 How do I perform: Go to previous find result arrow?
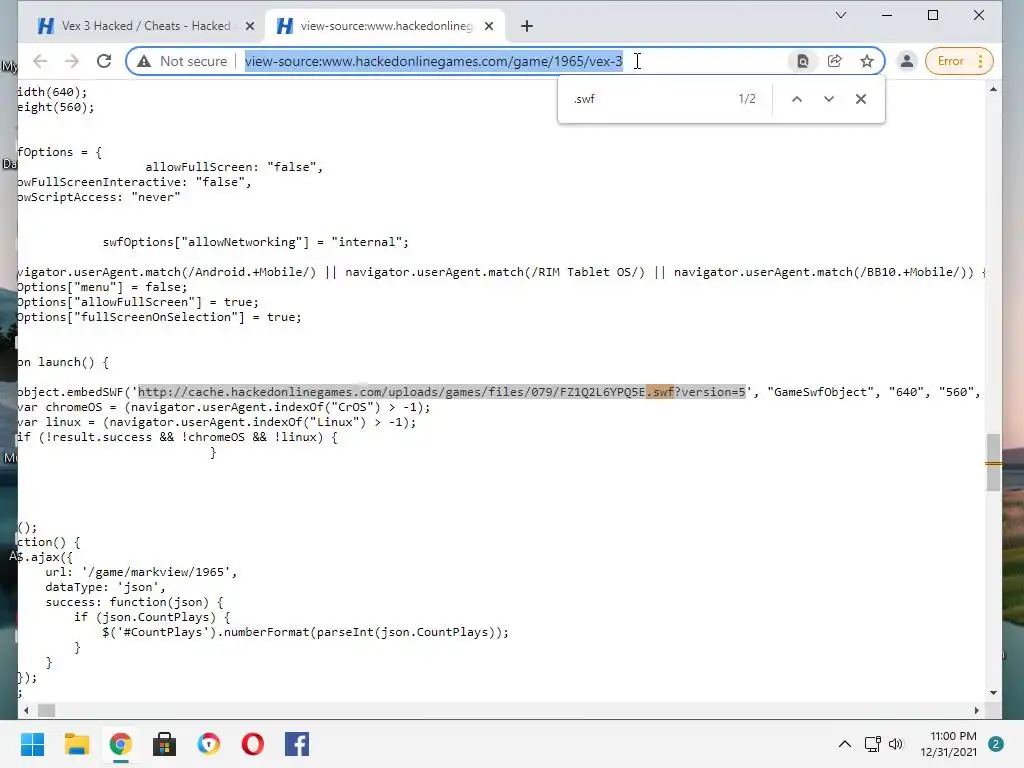pos(797,99)
